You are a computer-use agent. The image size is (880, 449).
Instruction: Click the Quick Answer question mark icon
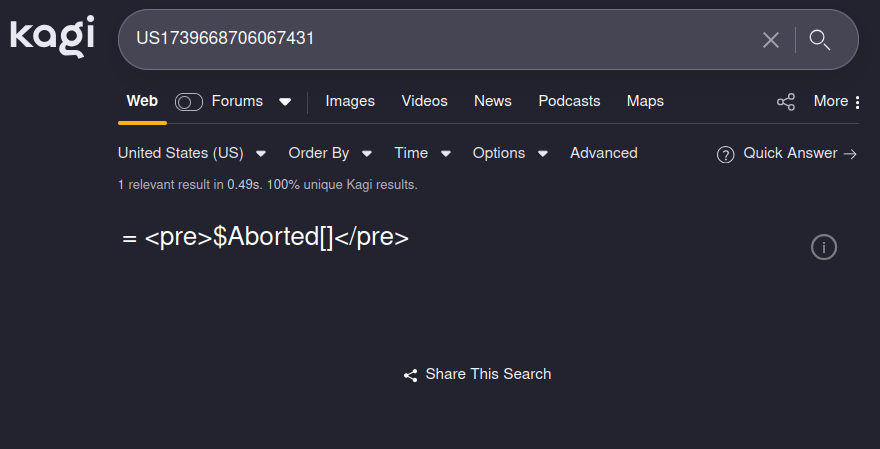tap(726, 154)
